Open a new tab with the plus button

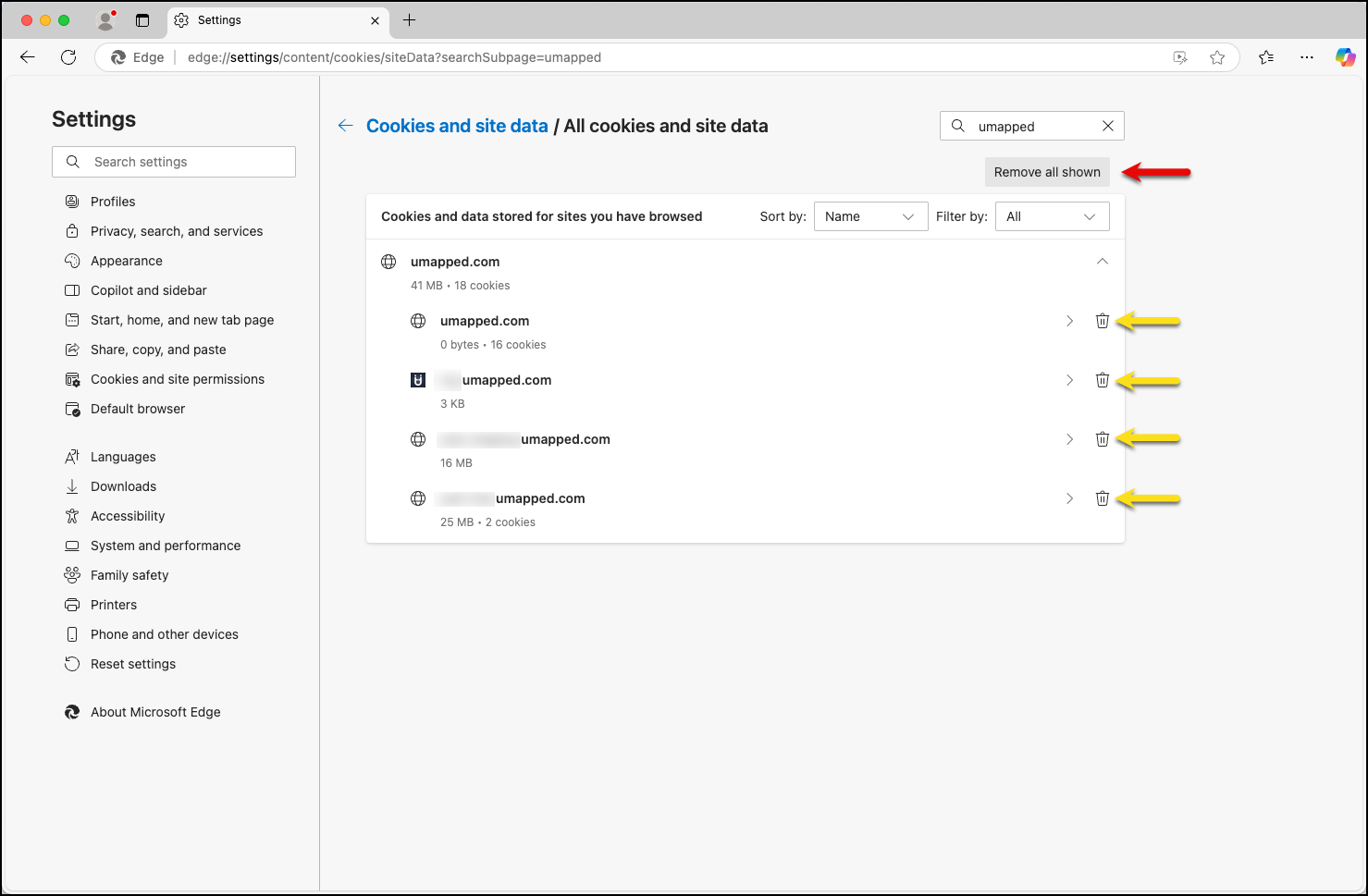(x=410, y=20)
